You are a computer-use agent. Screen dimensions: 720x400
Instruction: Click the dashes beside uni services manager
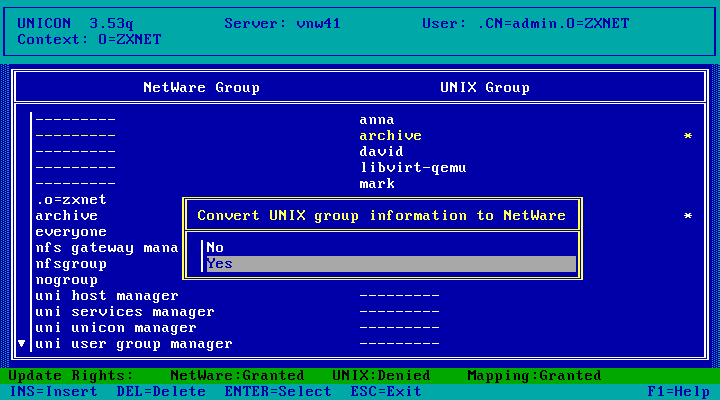[399, 312]
